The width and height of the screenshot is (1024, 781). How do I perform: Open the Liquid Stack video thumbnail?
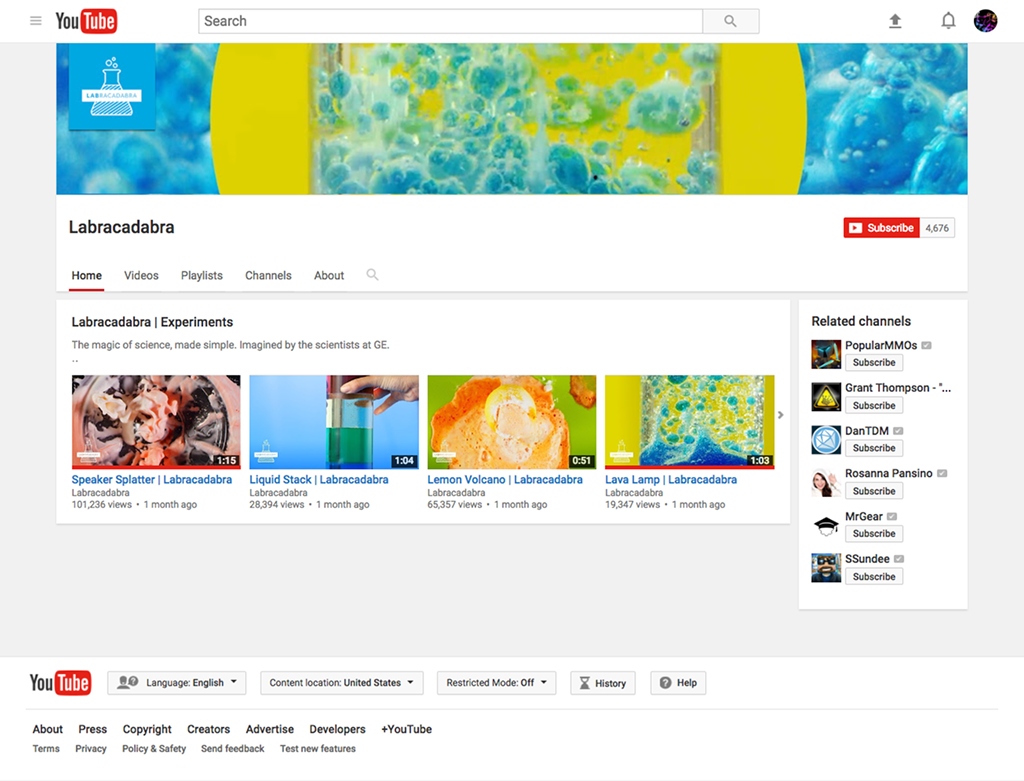point(334,422)
